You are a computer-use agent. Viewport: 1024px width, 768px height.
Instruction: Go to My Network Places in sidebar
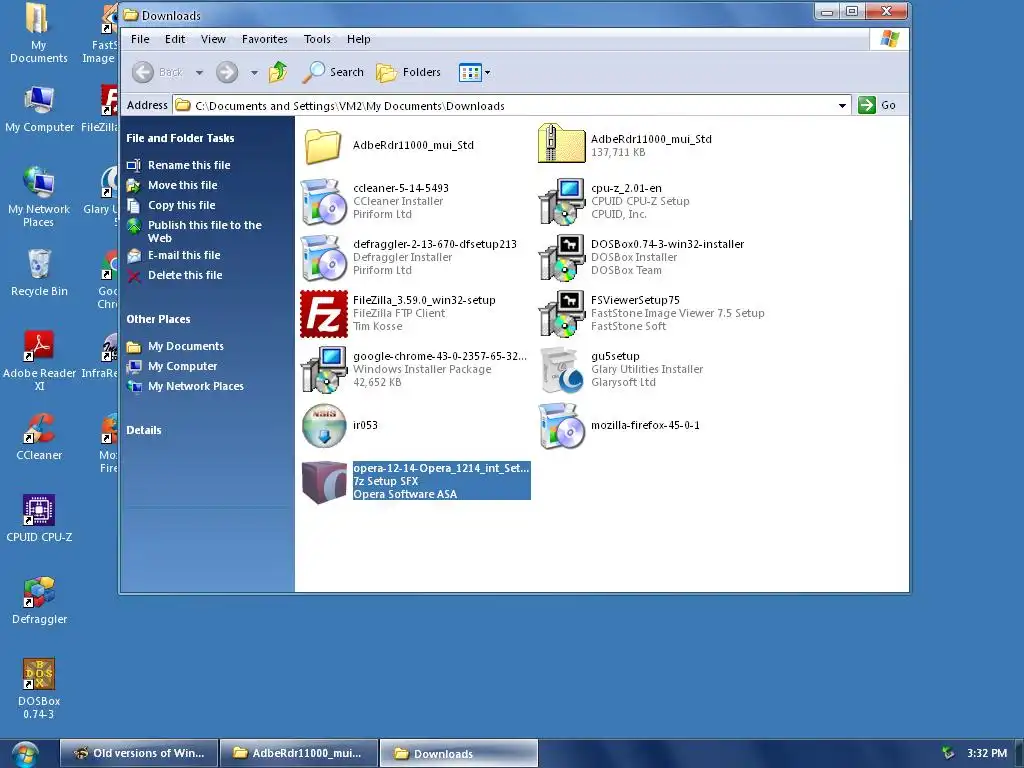195,387
